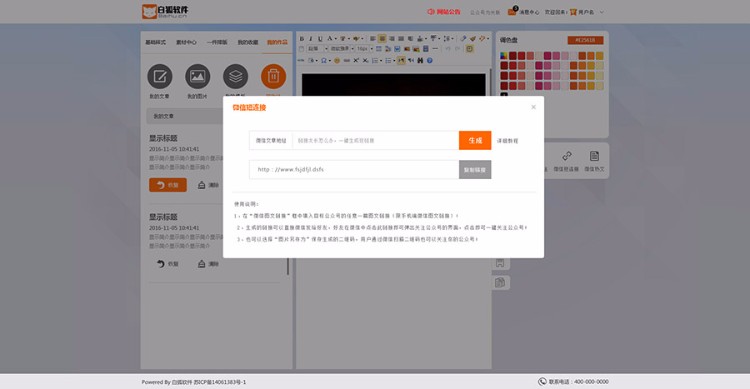This screenshot has width=750, height=389.
Task: Expand the font color A dropdown arrow
Action: pos(336,39)
